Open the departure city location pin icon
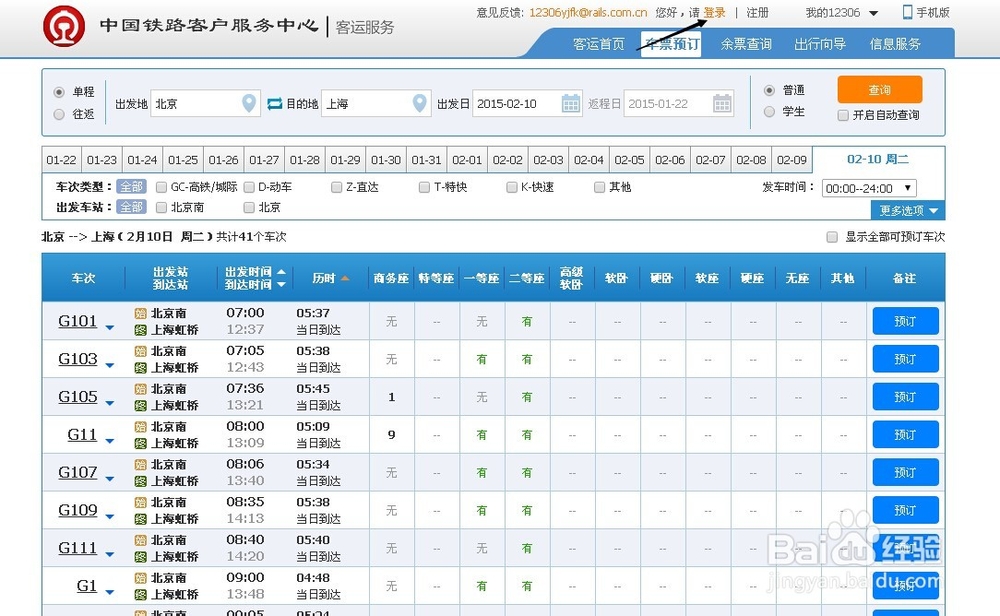This screenshot has height=616, width=1000. (249, 103)
